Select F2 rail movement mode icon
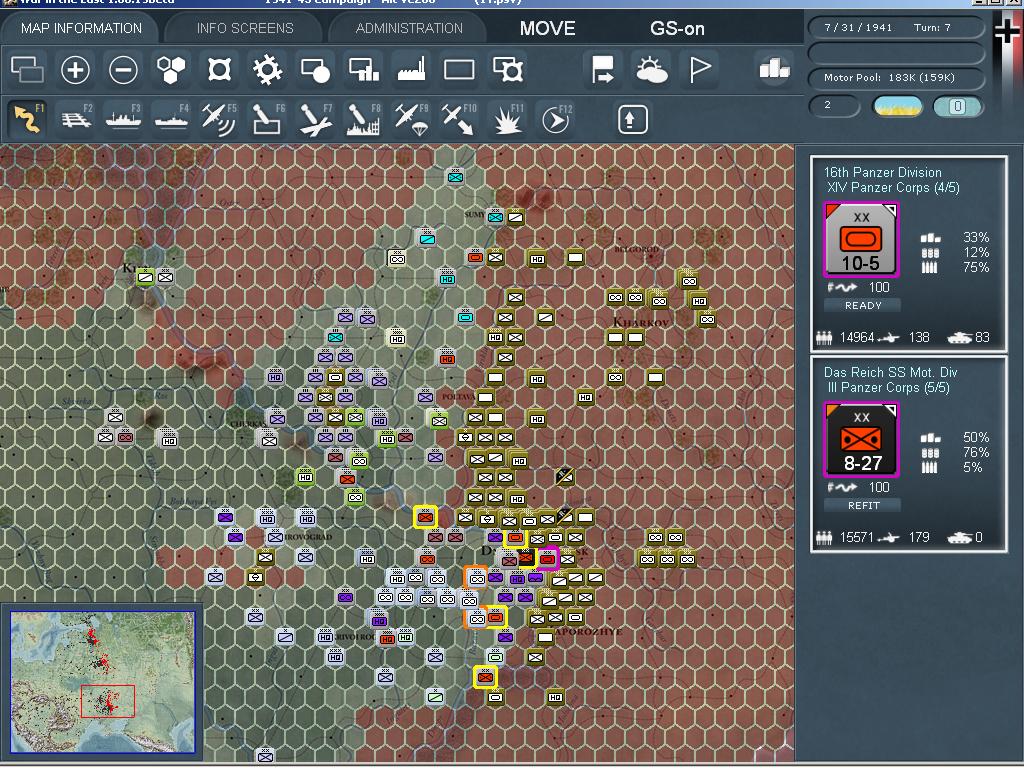1024x768 pixels. click(76, 118)
